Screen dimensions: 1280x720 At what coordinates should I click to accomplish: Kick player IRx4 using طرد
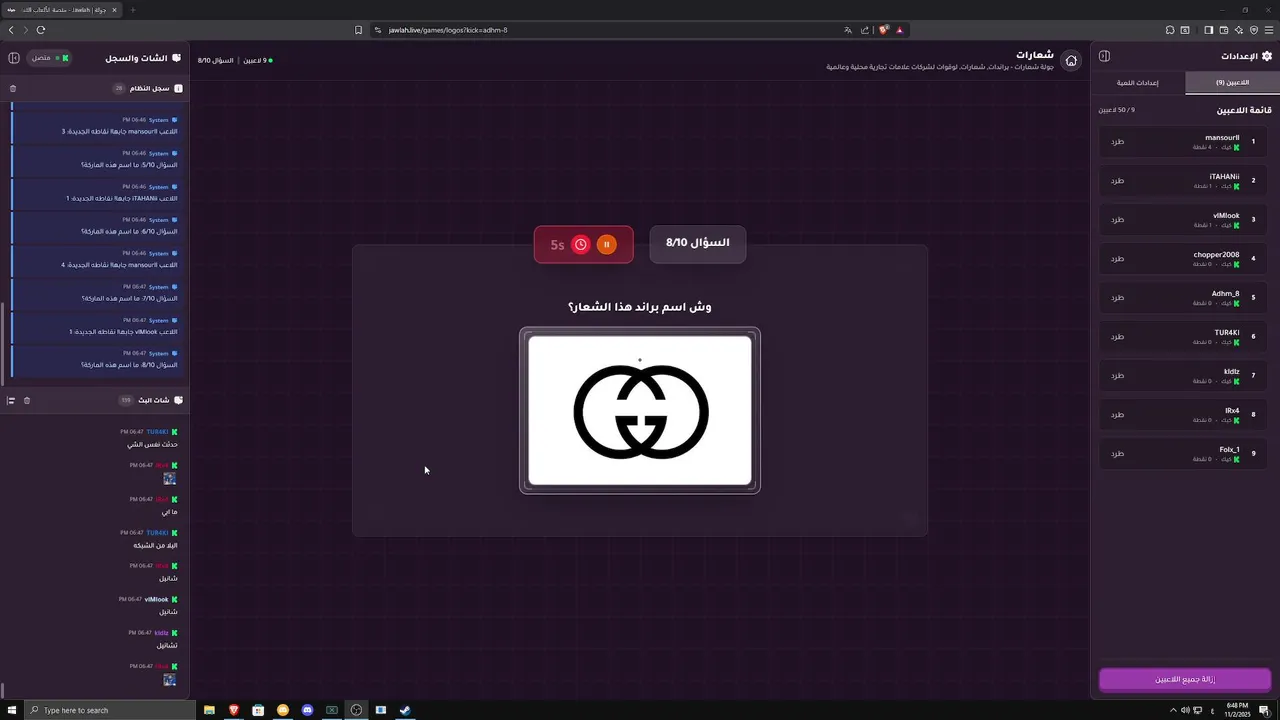click(1118, 414)
